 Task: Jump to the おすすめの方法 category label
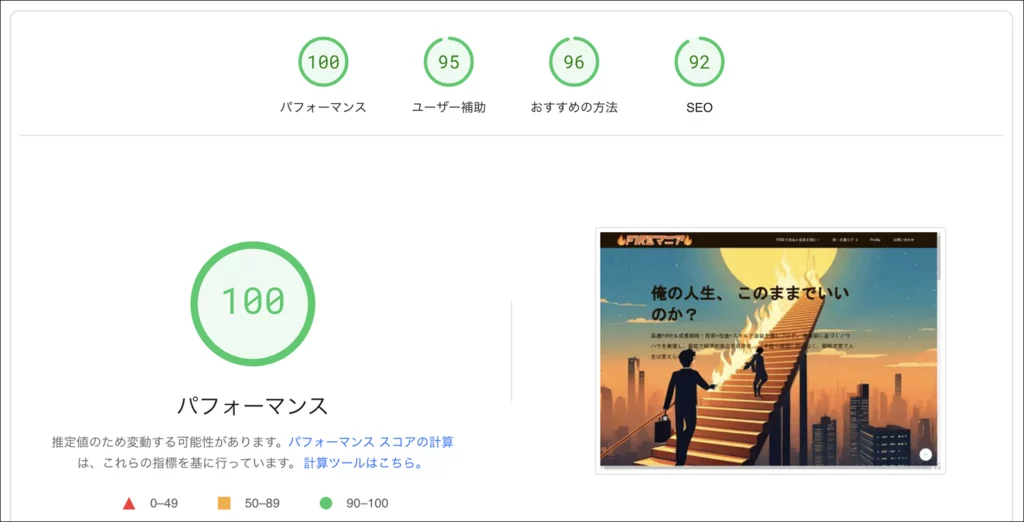click(x=574, y=108)
